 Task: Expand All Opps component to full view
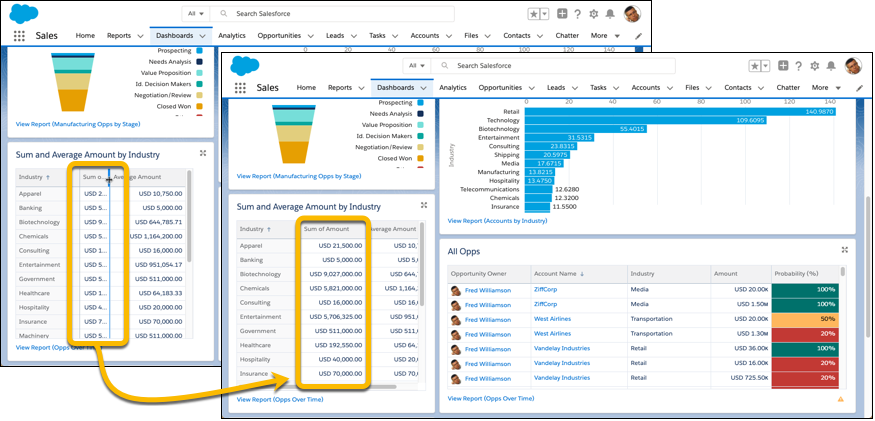point(845,250)
